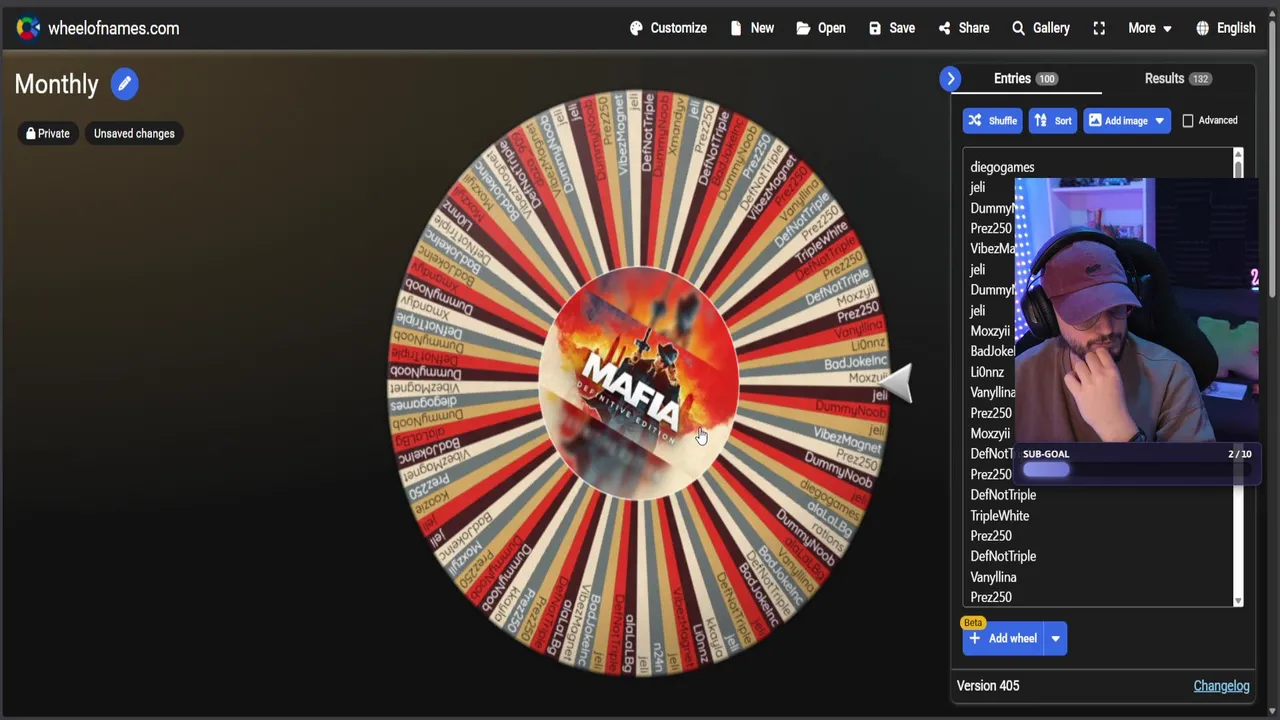1280x720 pixels.
Task: Click the Li0nnz entry in list
Action: (x=987, y=372)
